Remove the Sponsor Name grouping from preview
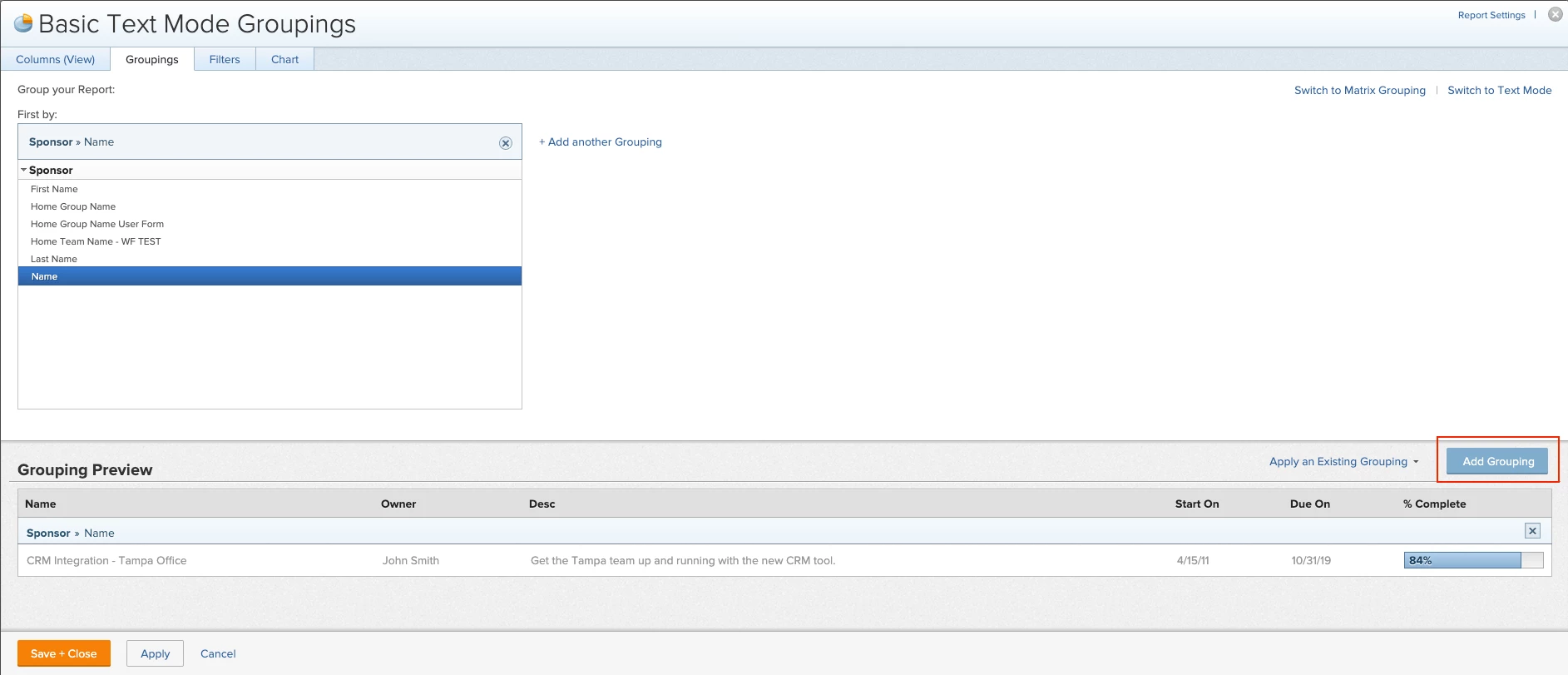1568x675 pixels. pyautogui.click(x=1532, y=531)
